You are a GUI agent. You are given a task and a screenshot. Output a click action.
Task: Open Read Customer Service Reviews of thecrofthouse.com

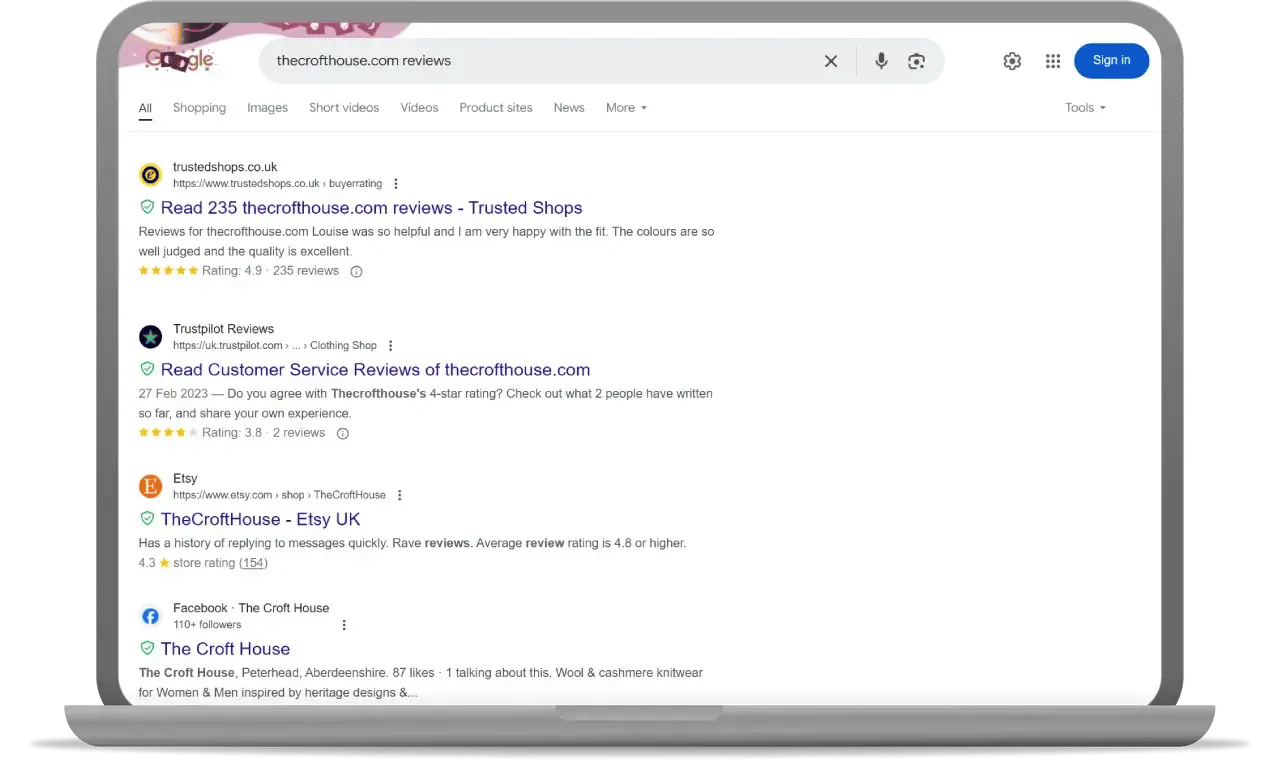click(375, 370)
